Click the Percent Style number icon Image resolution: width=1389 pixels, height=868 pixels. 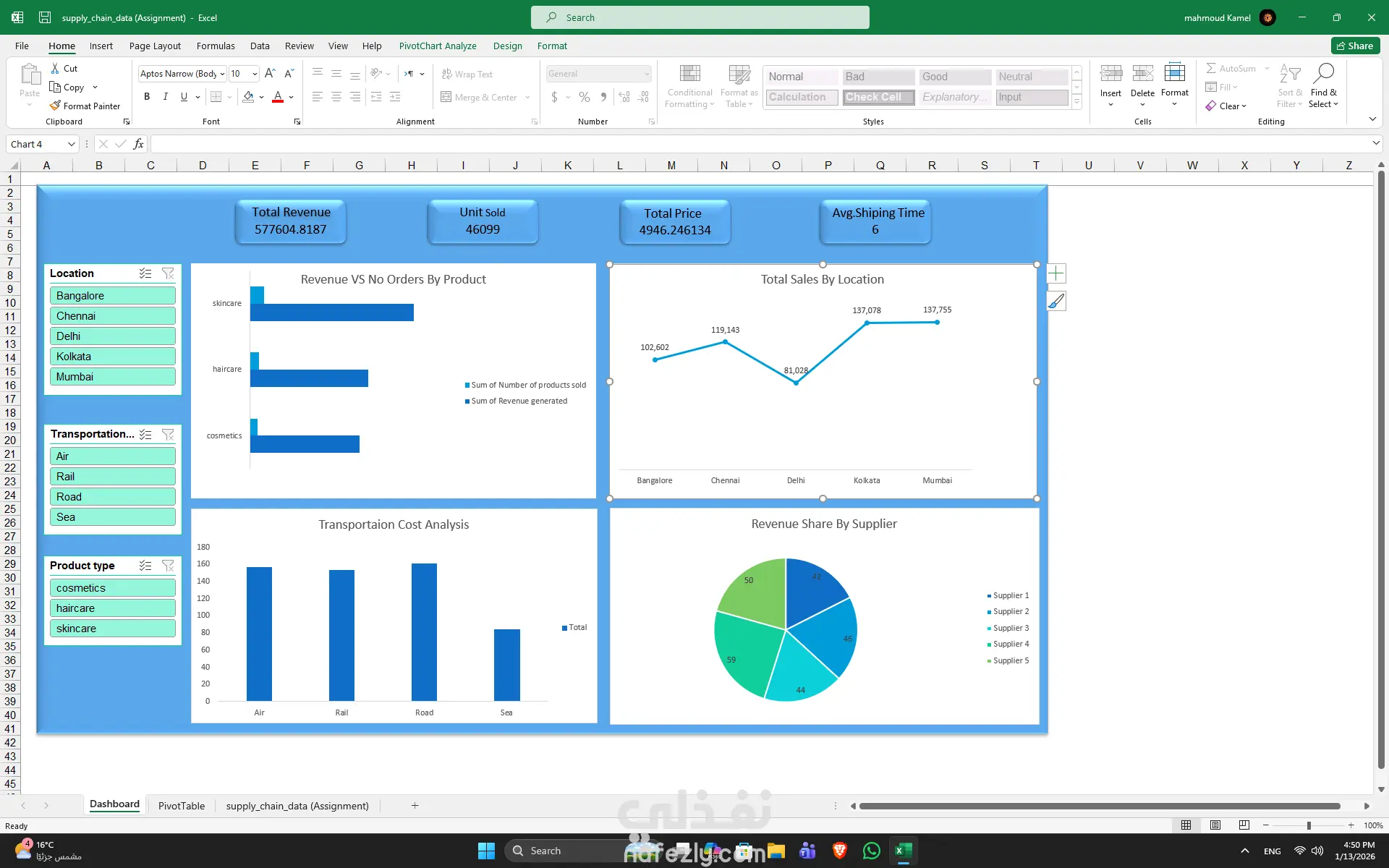tap(585, 96)
